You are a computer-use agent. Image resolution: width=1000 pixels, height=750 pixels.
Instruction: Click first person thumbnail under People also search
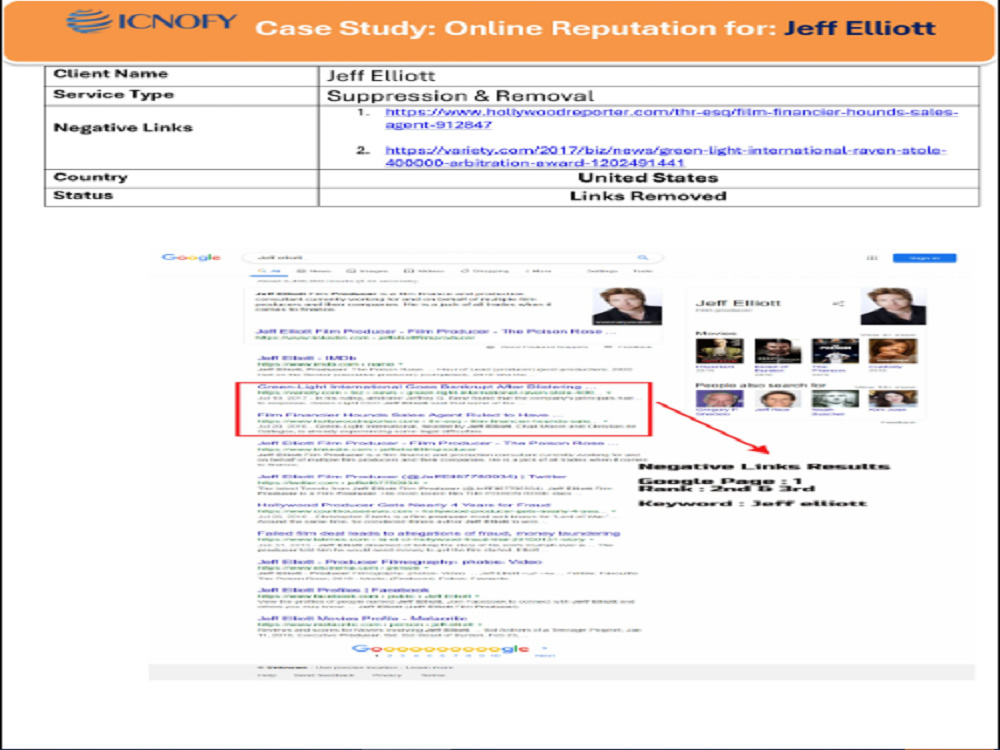(x=719, y=399)
